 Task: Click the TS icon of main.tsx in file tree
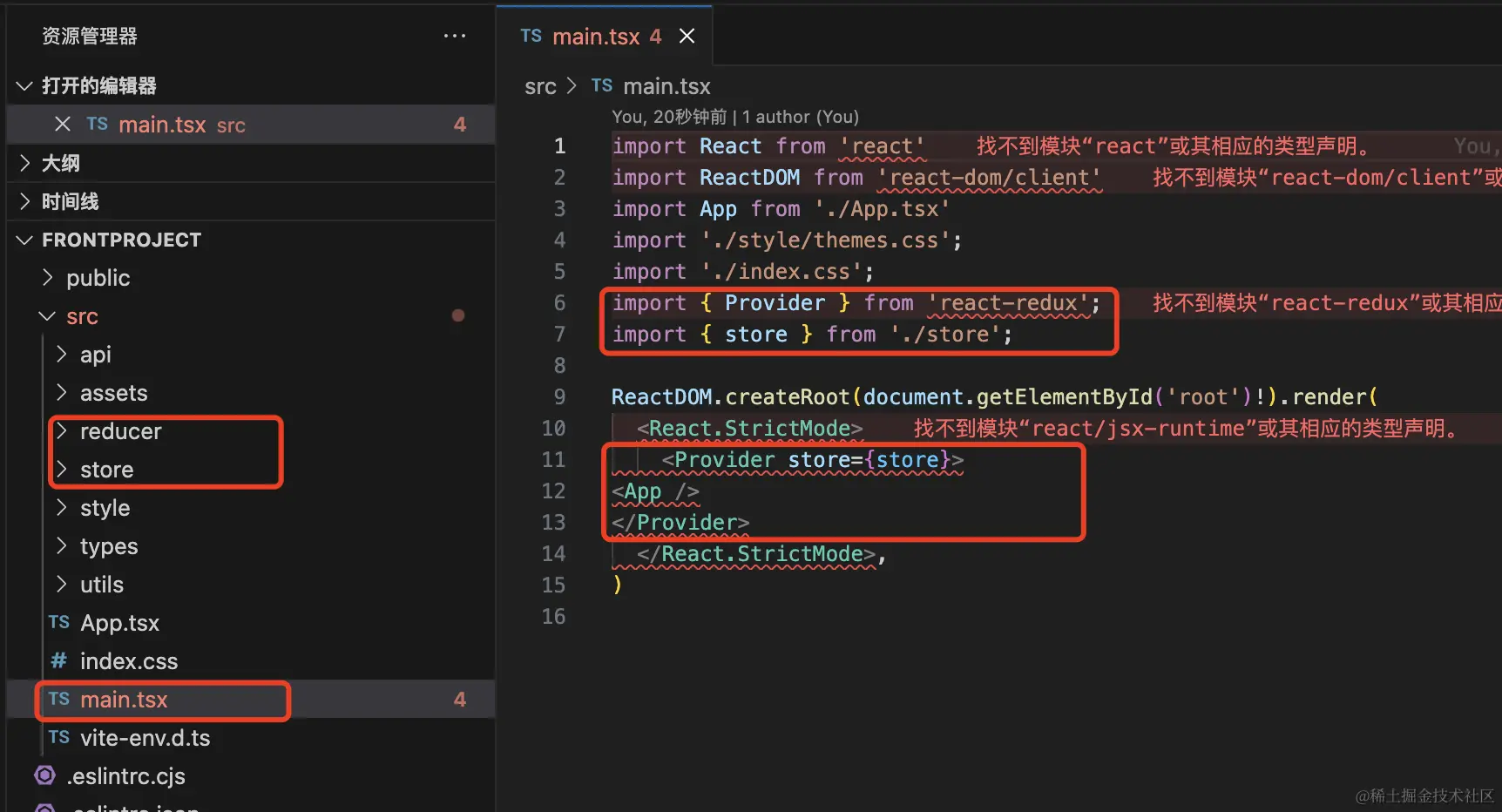59,699
